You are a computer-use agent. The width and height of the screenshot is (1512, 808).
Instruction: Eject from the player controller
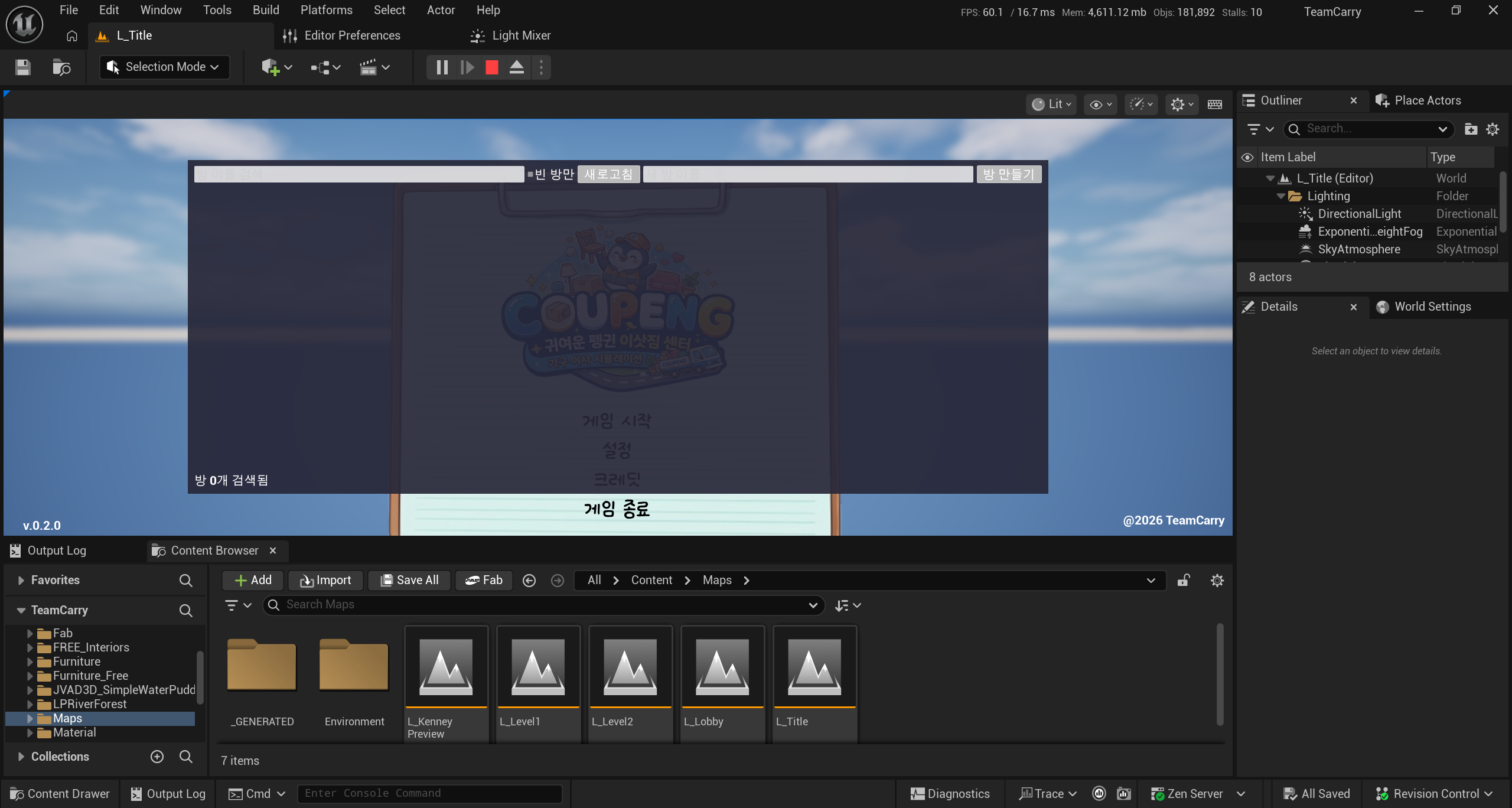pyautogui.click(x=517, y=67)
